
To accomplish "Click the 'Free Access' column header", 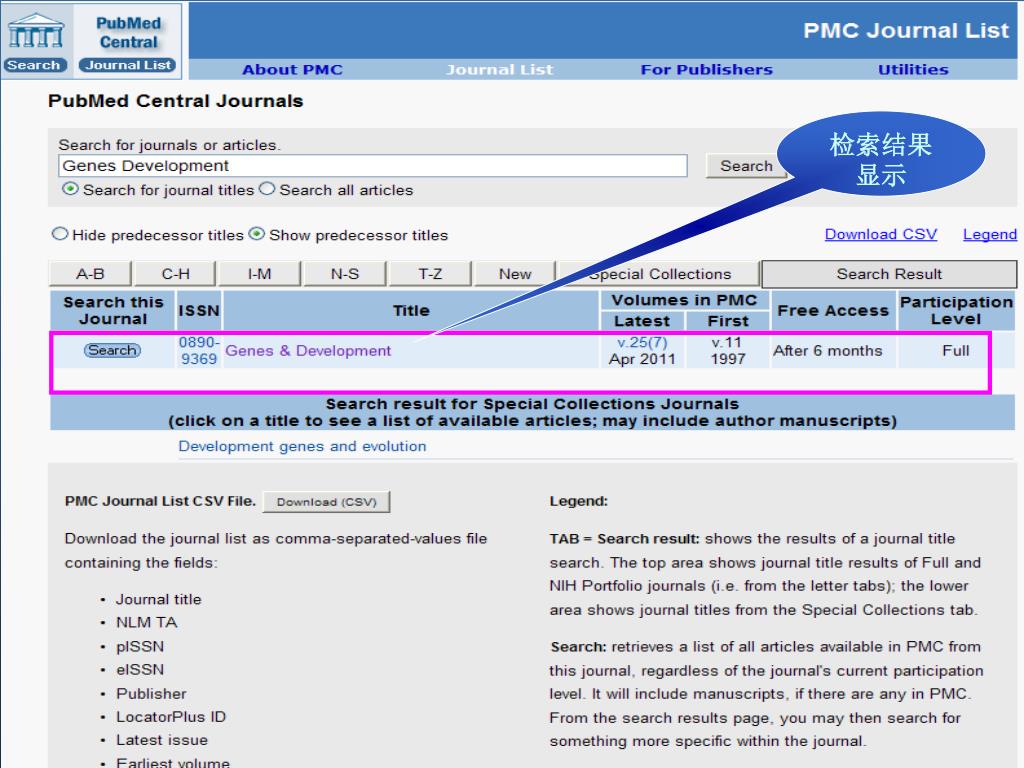I will [x=833, y=310].
